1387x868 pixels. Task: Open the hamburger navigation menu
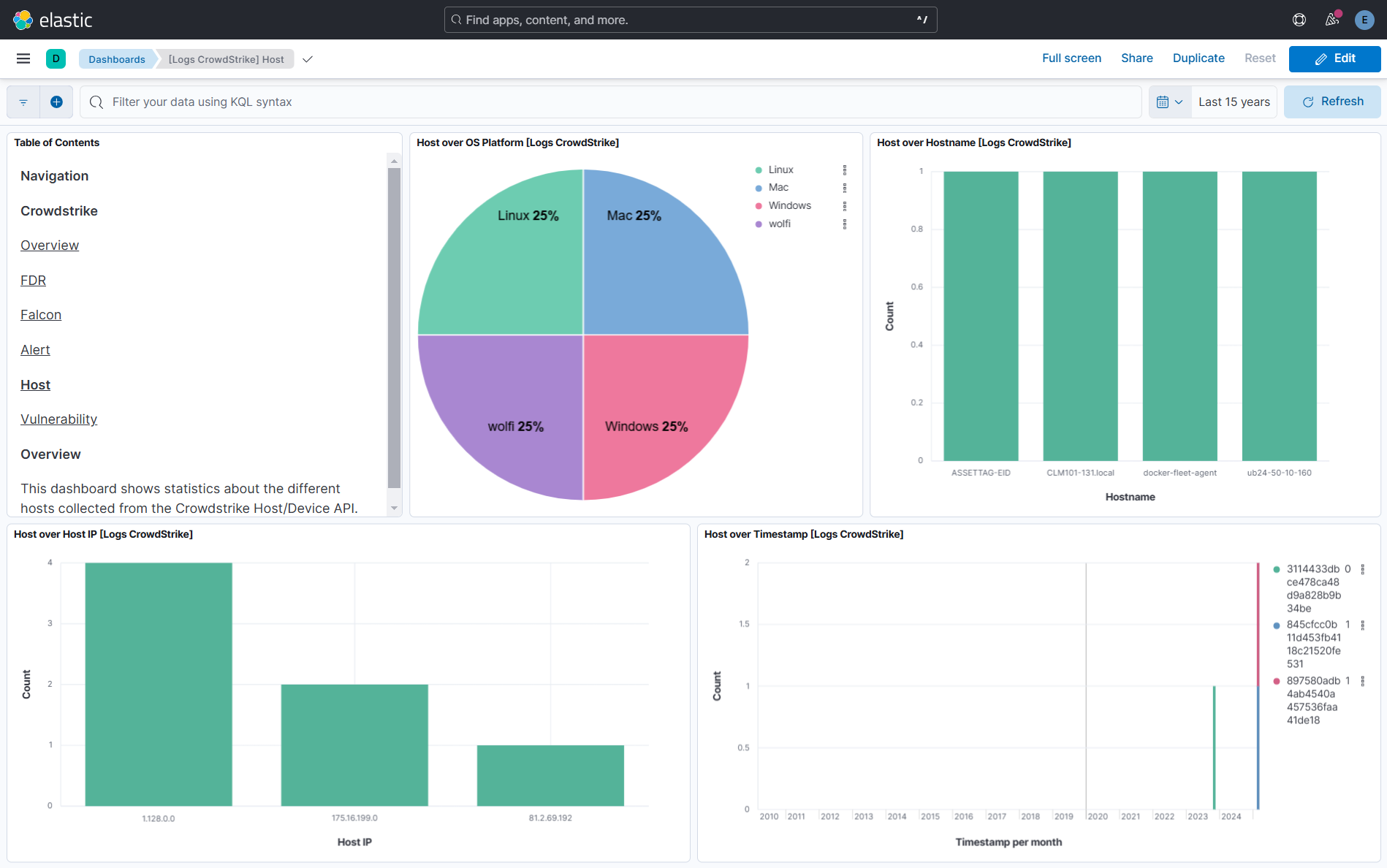(x=23, y=58)
